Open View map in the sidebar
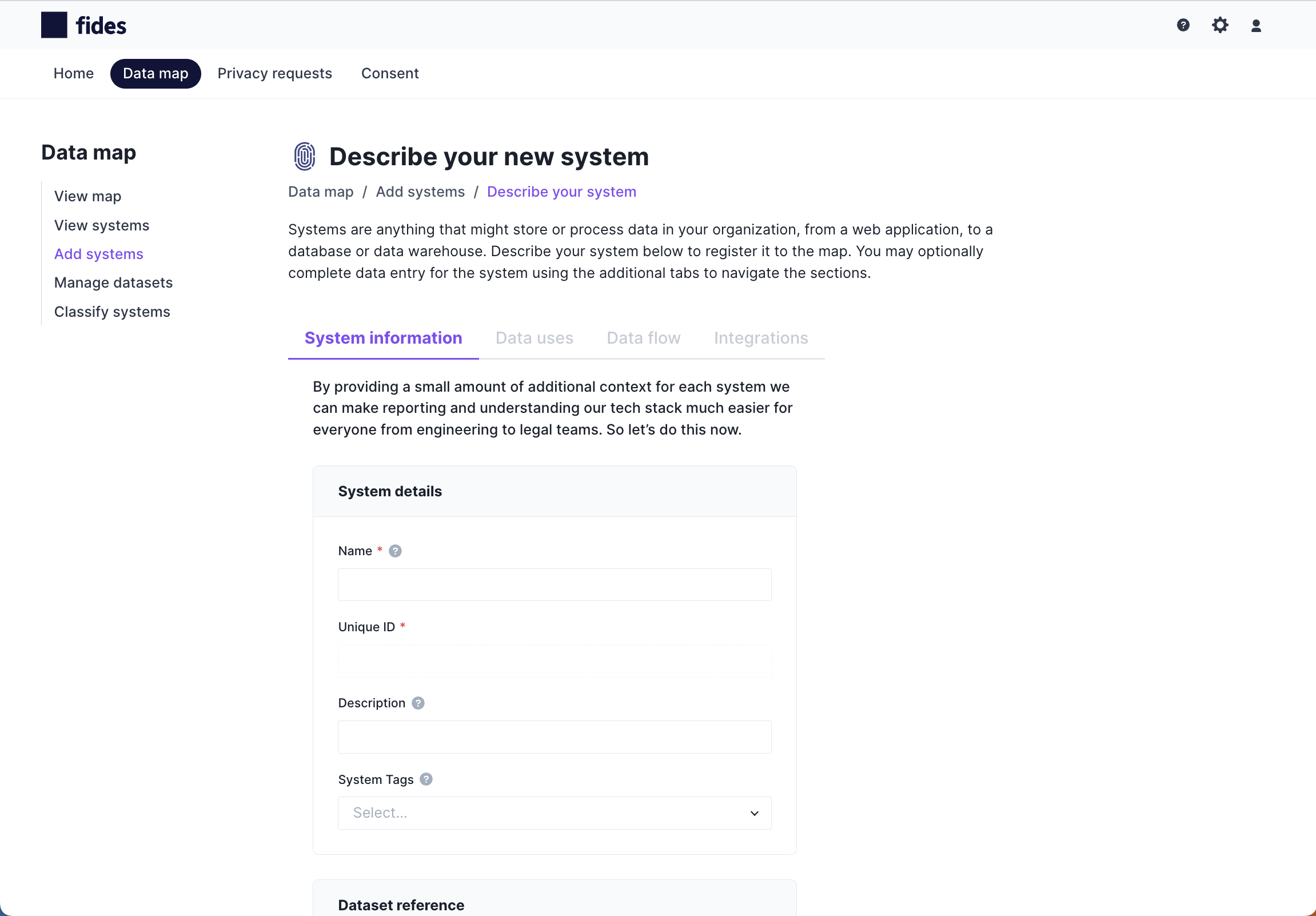This screenshot has width=1316, height=916. pyautogui.click(x=87, y=196)
